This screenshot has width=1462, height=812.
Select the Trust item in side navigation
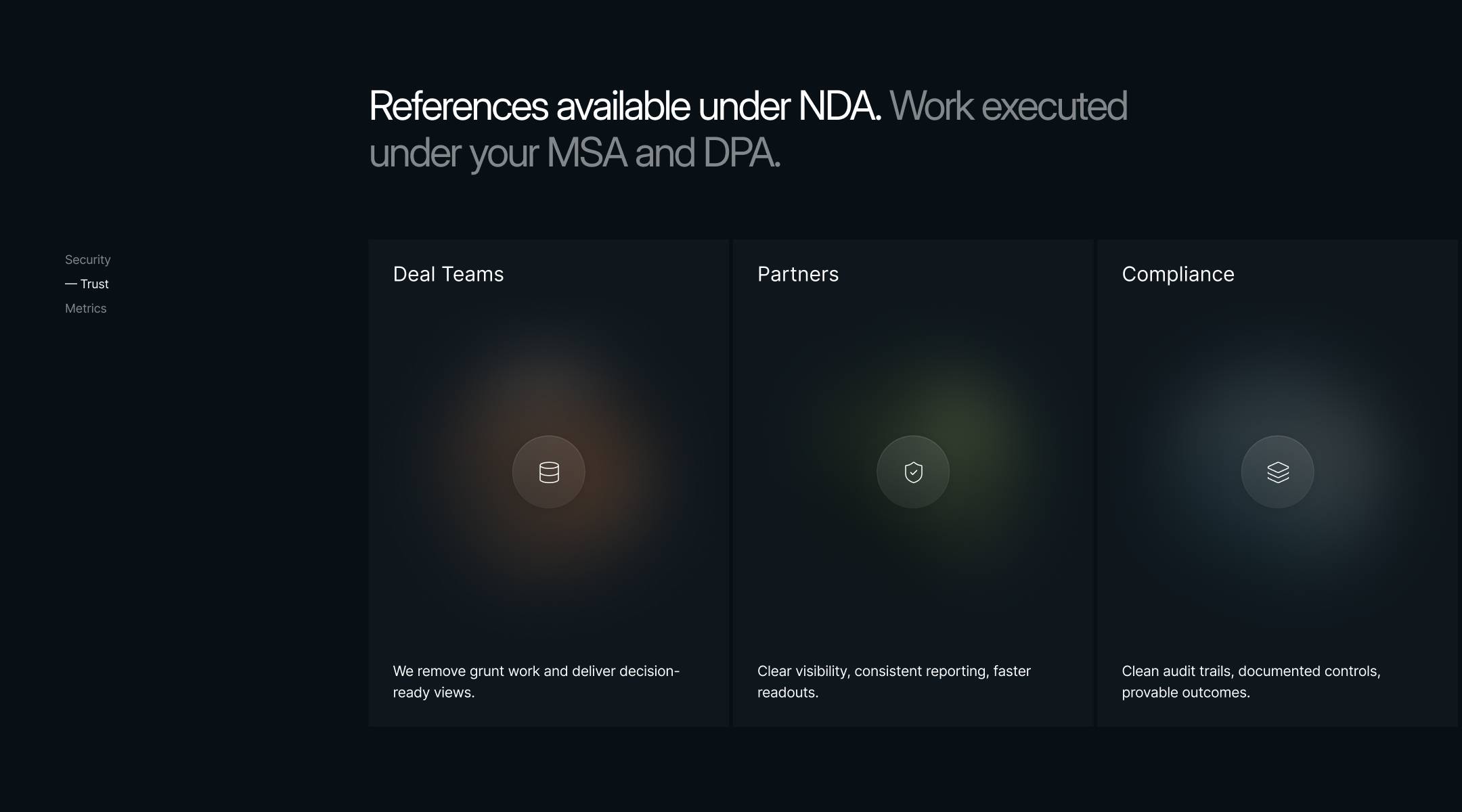pyautogui.click(x=94, y=284)
